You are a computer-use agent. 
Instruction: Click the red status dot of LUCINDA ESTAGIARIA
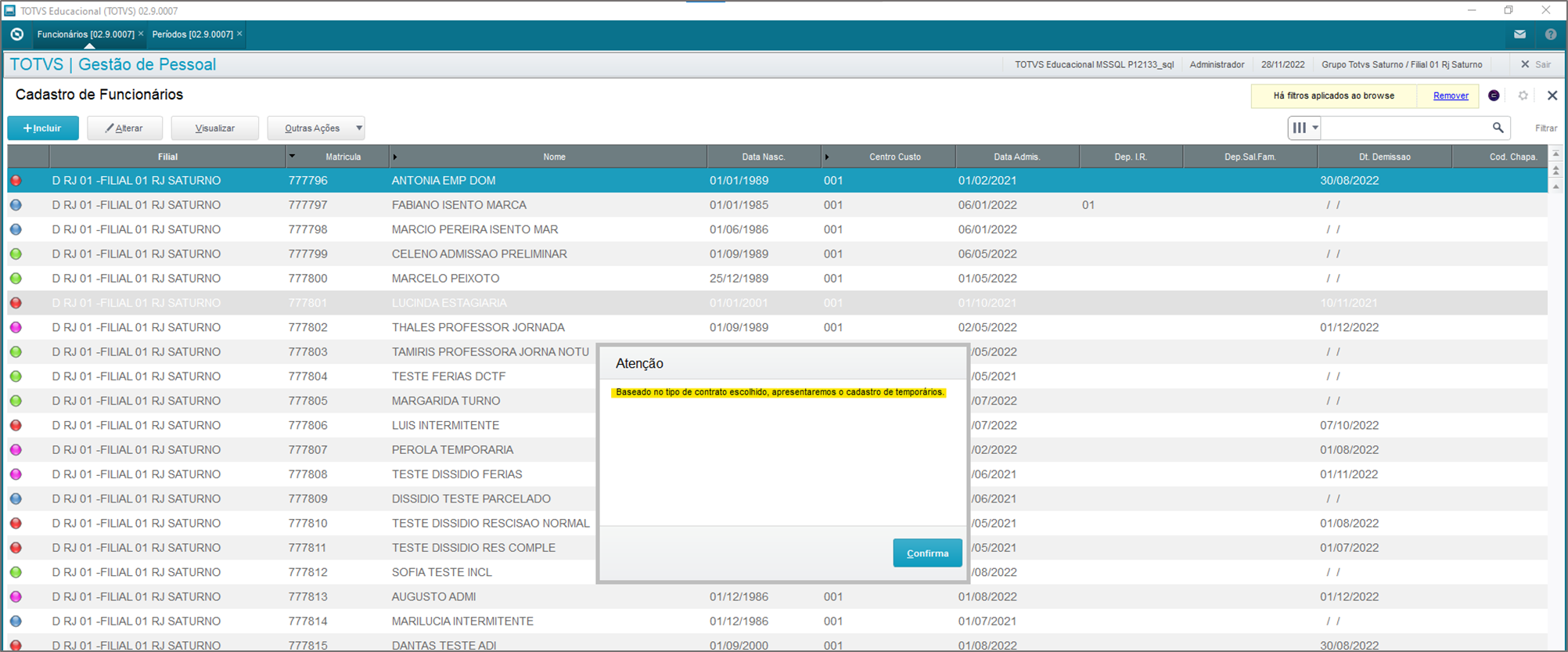click(16, 303)
